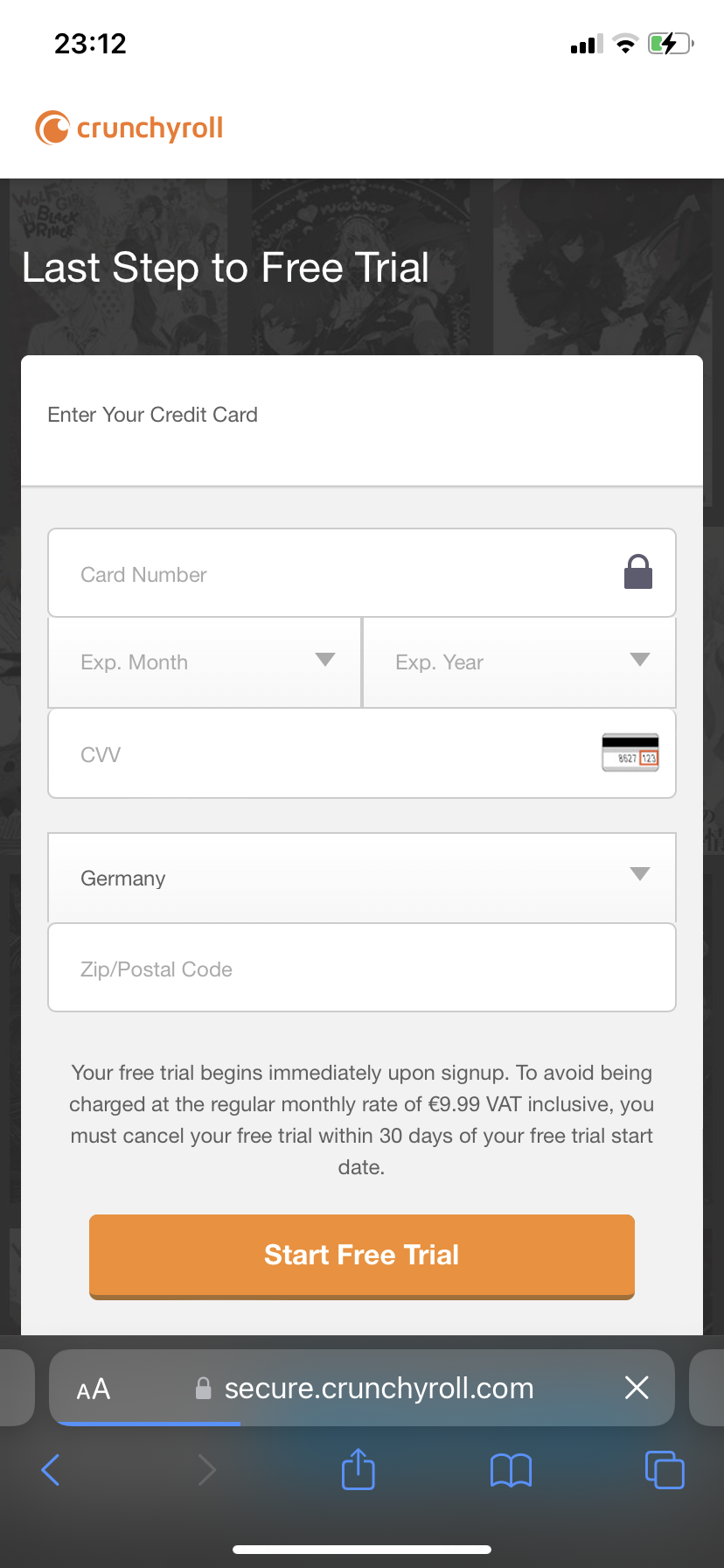
Task: Tap the Safari share icon
Action: (x=358, y=1469)
